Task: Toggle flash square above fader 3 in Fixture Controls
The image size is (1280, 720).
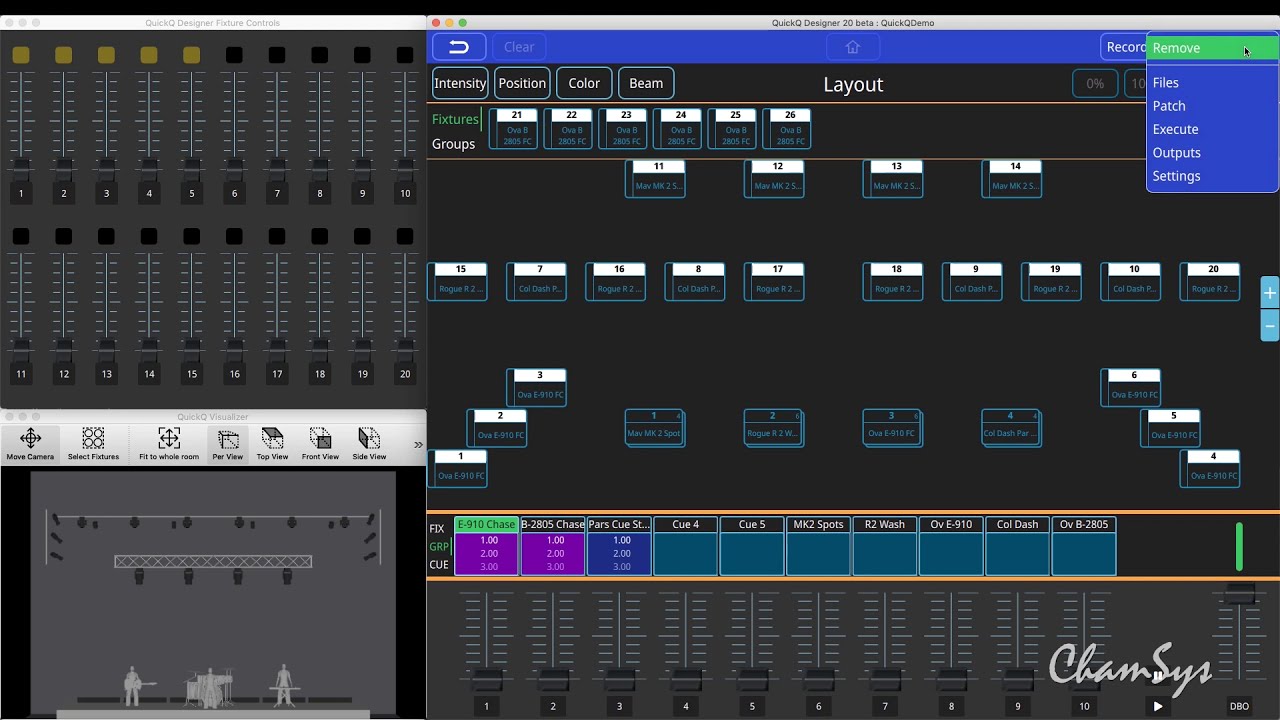Action: [x=106, y=55]
